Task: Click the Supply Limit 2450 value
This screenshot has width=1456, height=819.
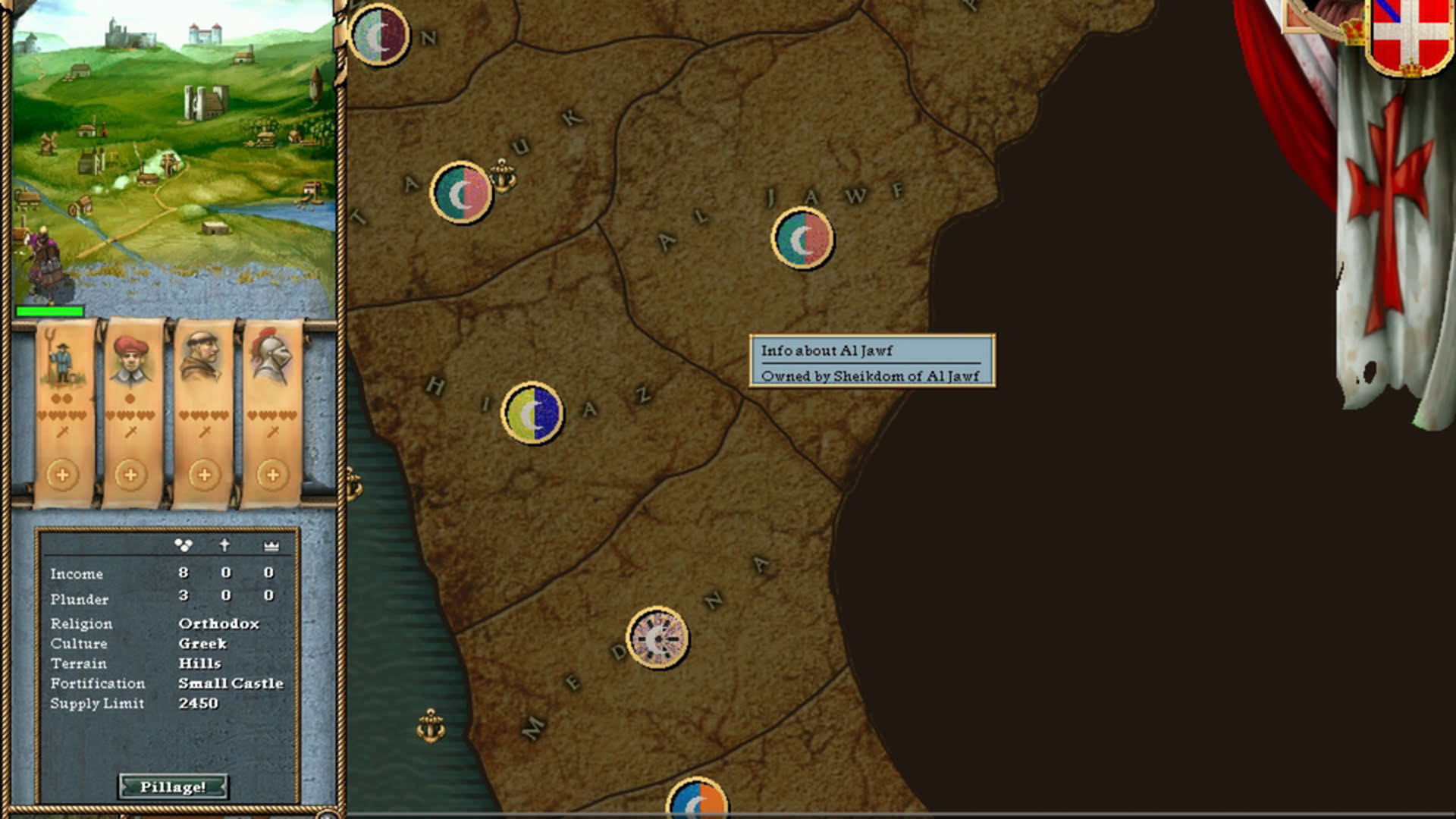Action: [199, 703]
